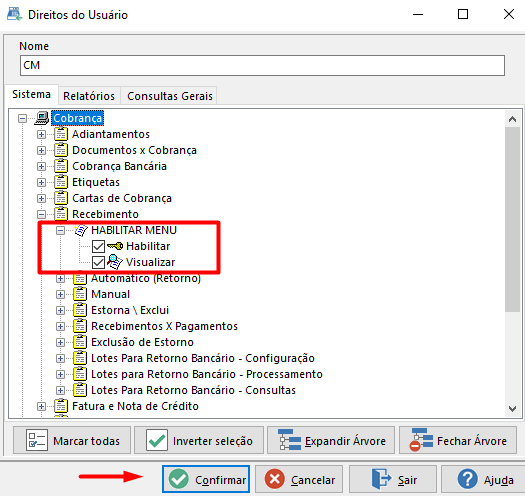Click the Documentos x Cobrança notepad icon
The image size is (525, 496).
coord(61,150)
